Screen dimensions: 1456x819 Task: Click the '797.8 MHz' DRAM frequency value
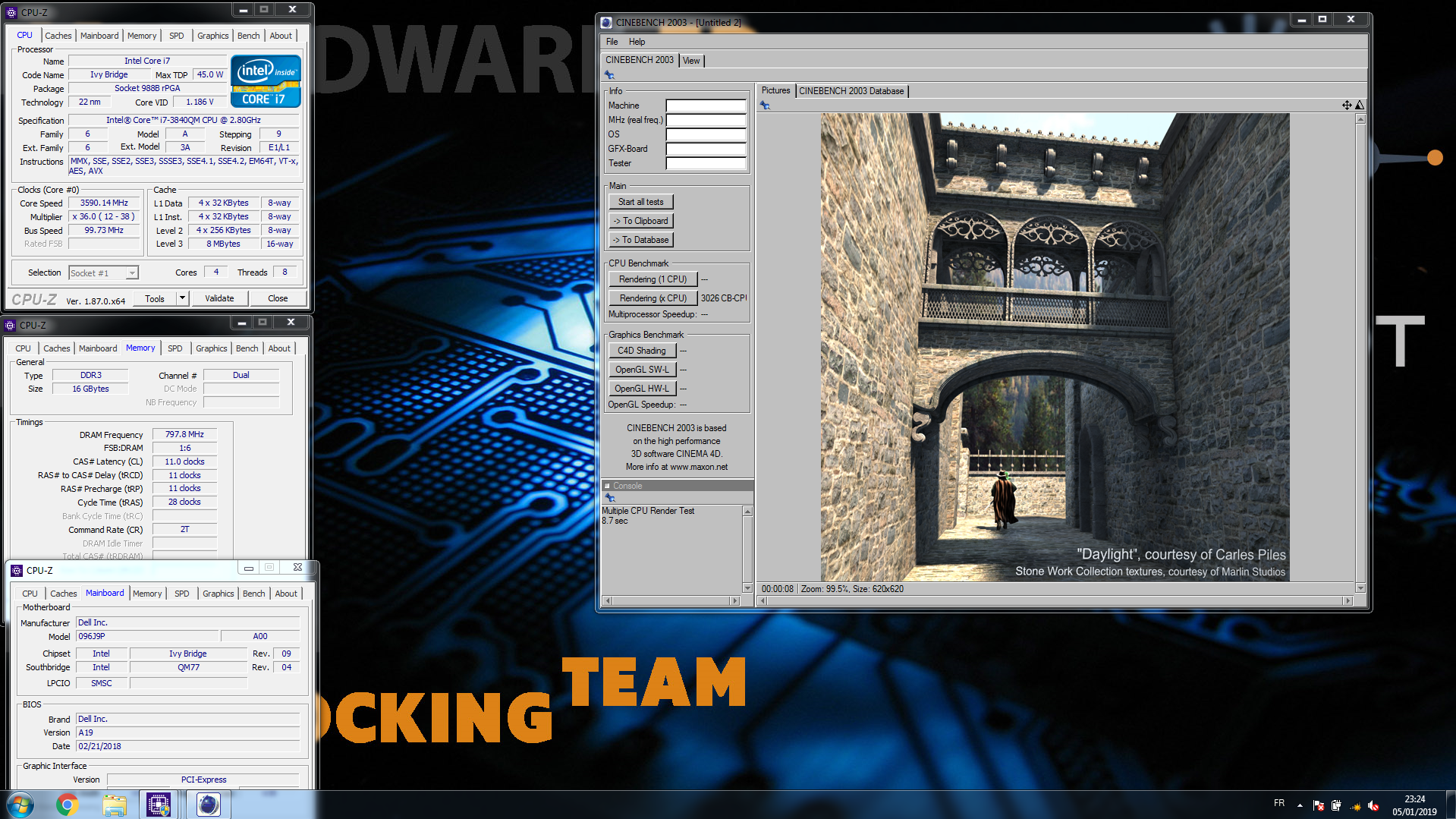point(184,435)
